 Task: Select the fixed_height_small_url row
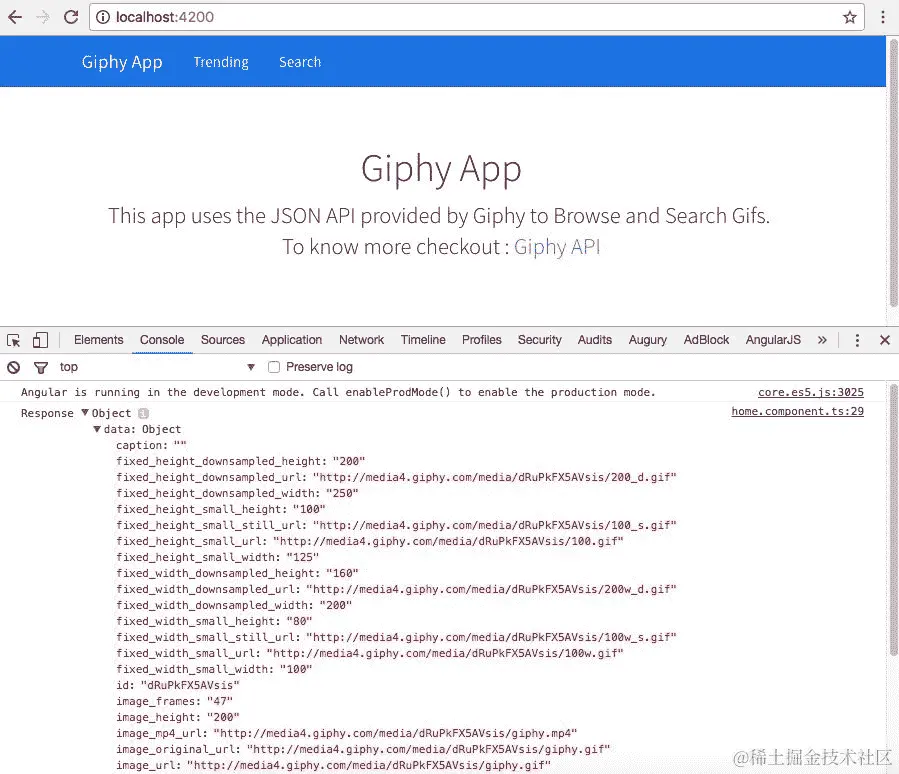pyautogui.click(x=370, y=541)
